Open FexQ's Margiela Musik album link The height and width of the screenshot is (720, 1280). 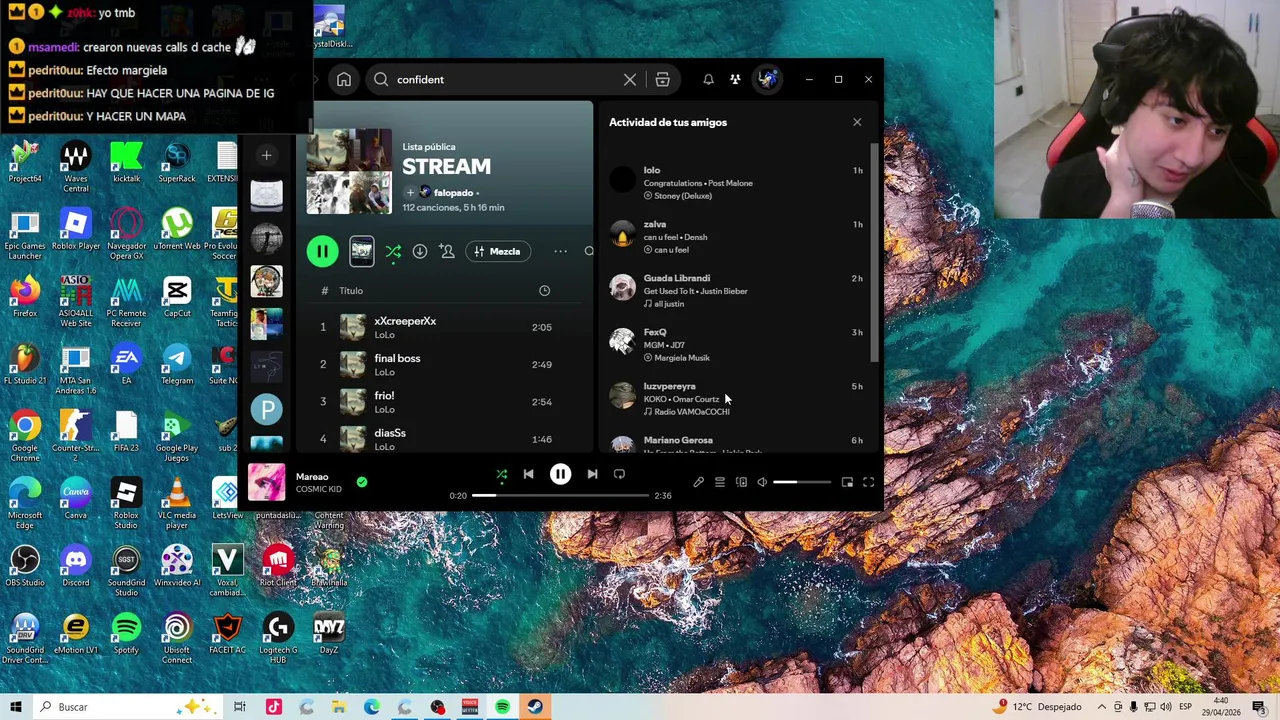pos(682,358)
